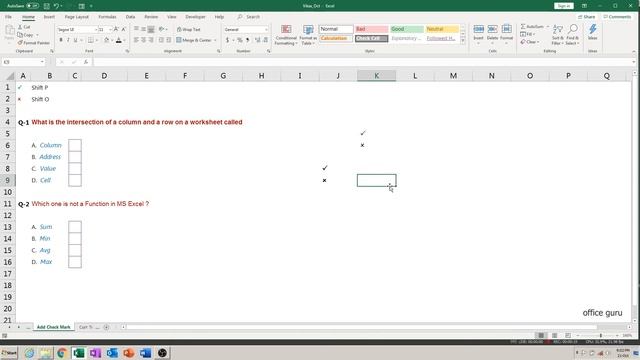Click Decrease Decimal icon
The image size is (640, 360).
tap(266, 40)
